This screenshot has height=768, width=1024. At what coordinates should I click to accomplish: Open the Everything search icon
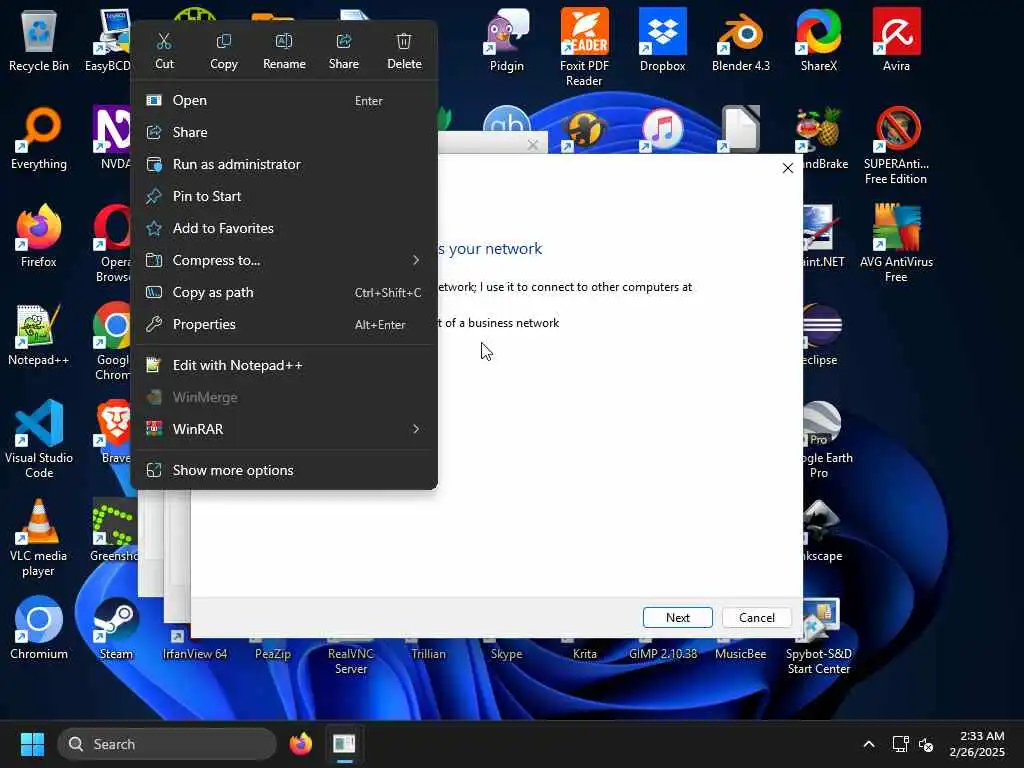click(39, 139)
